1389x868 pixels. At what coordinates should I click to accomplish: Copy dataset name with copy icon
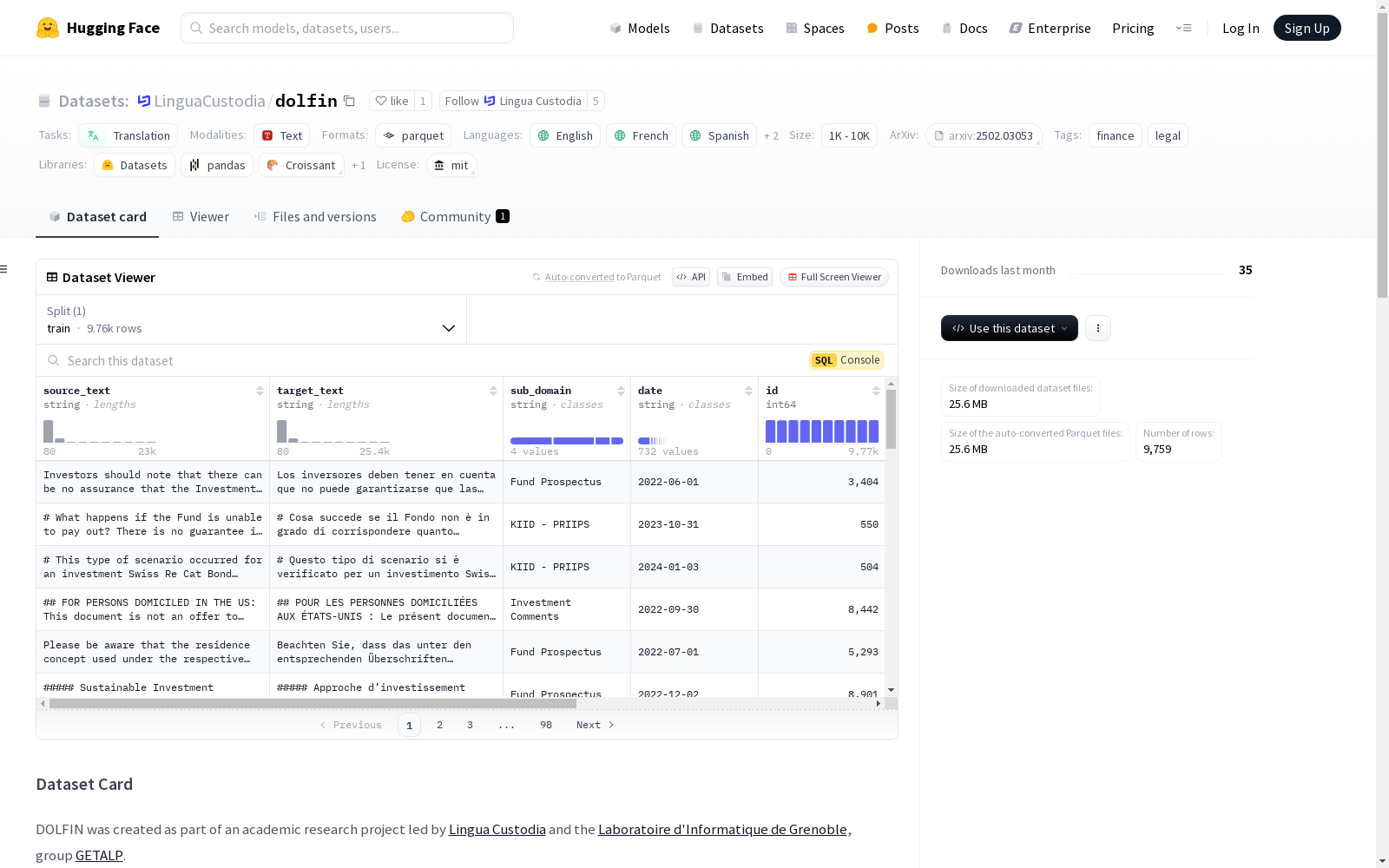pyautogui.click(x=349, y=101)
